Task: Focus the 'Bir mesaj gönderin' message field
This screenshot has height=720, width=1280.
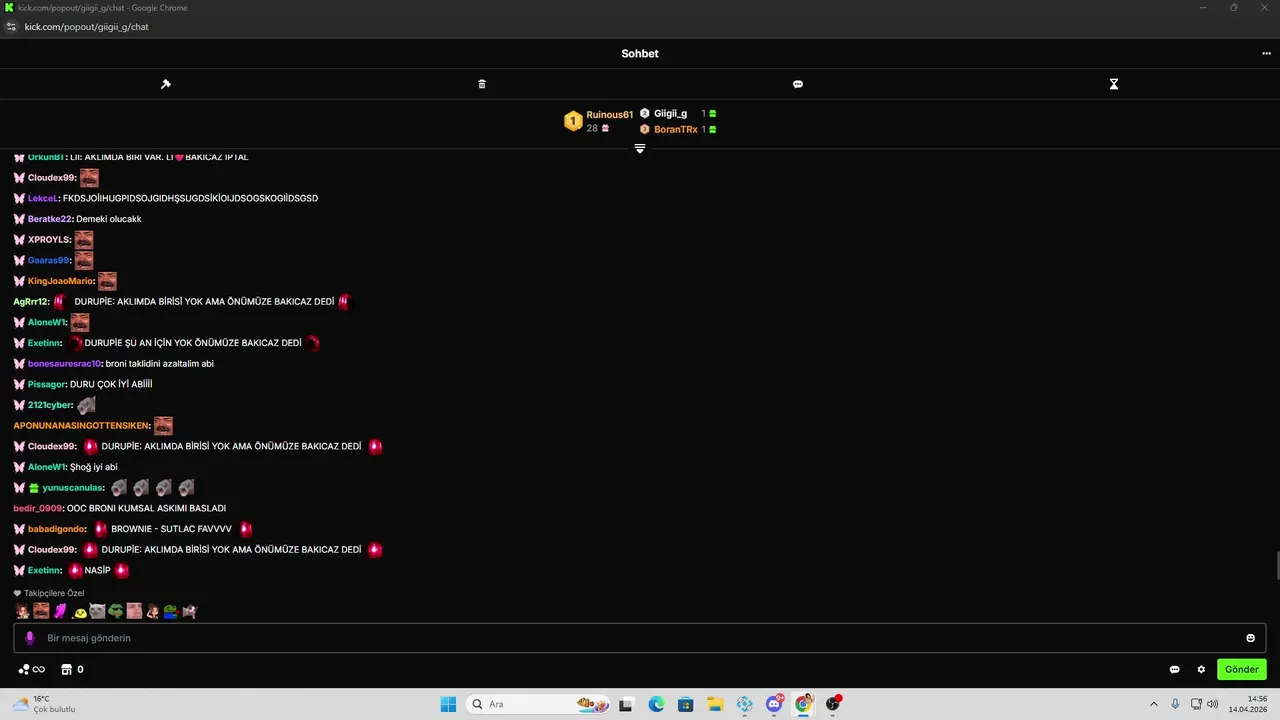Action: coord(640,638)
